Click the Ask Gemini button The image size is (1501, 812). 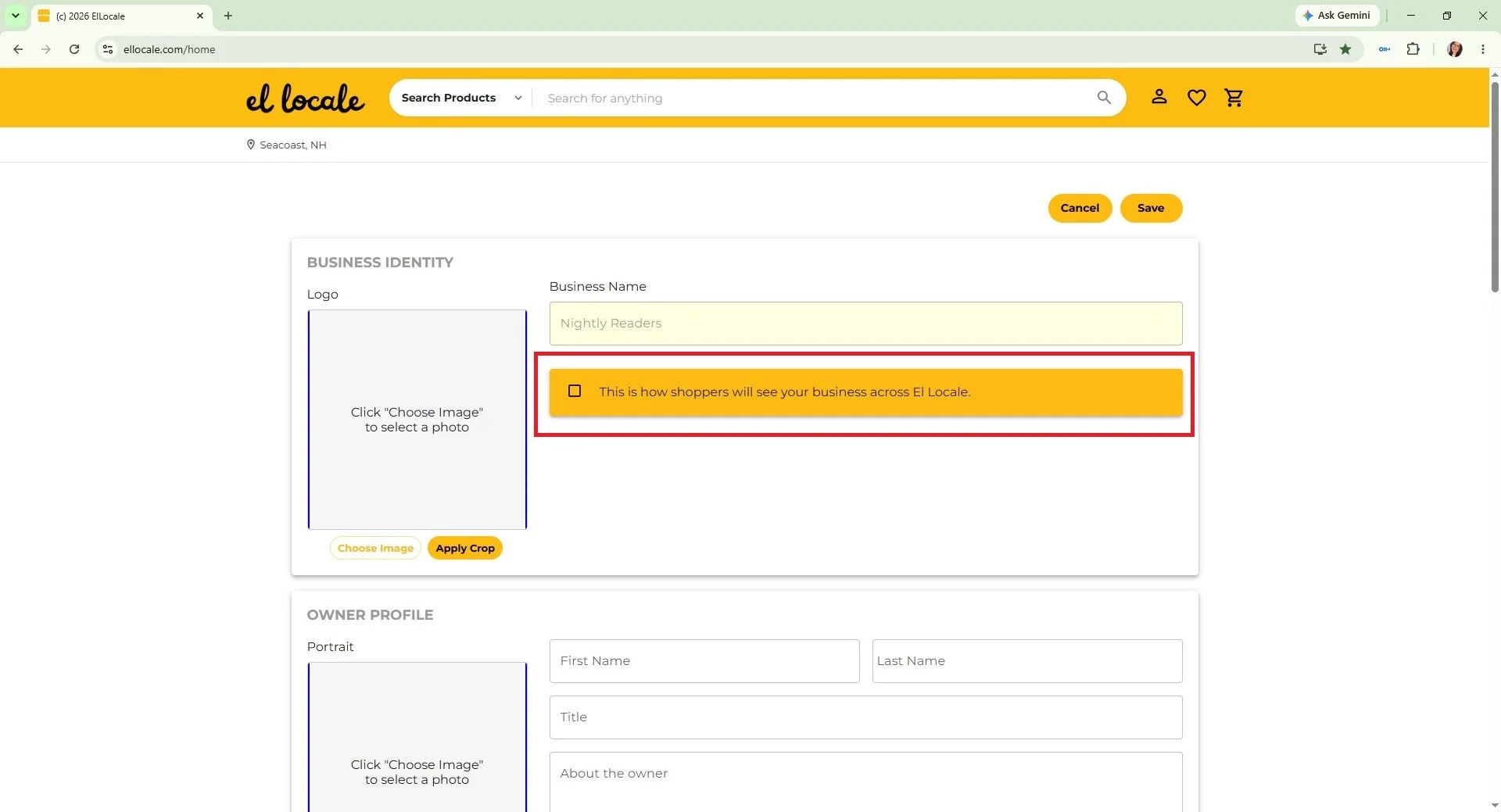coord(1337,16)
